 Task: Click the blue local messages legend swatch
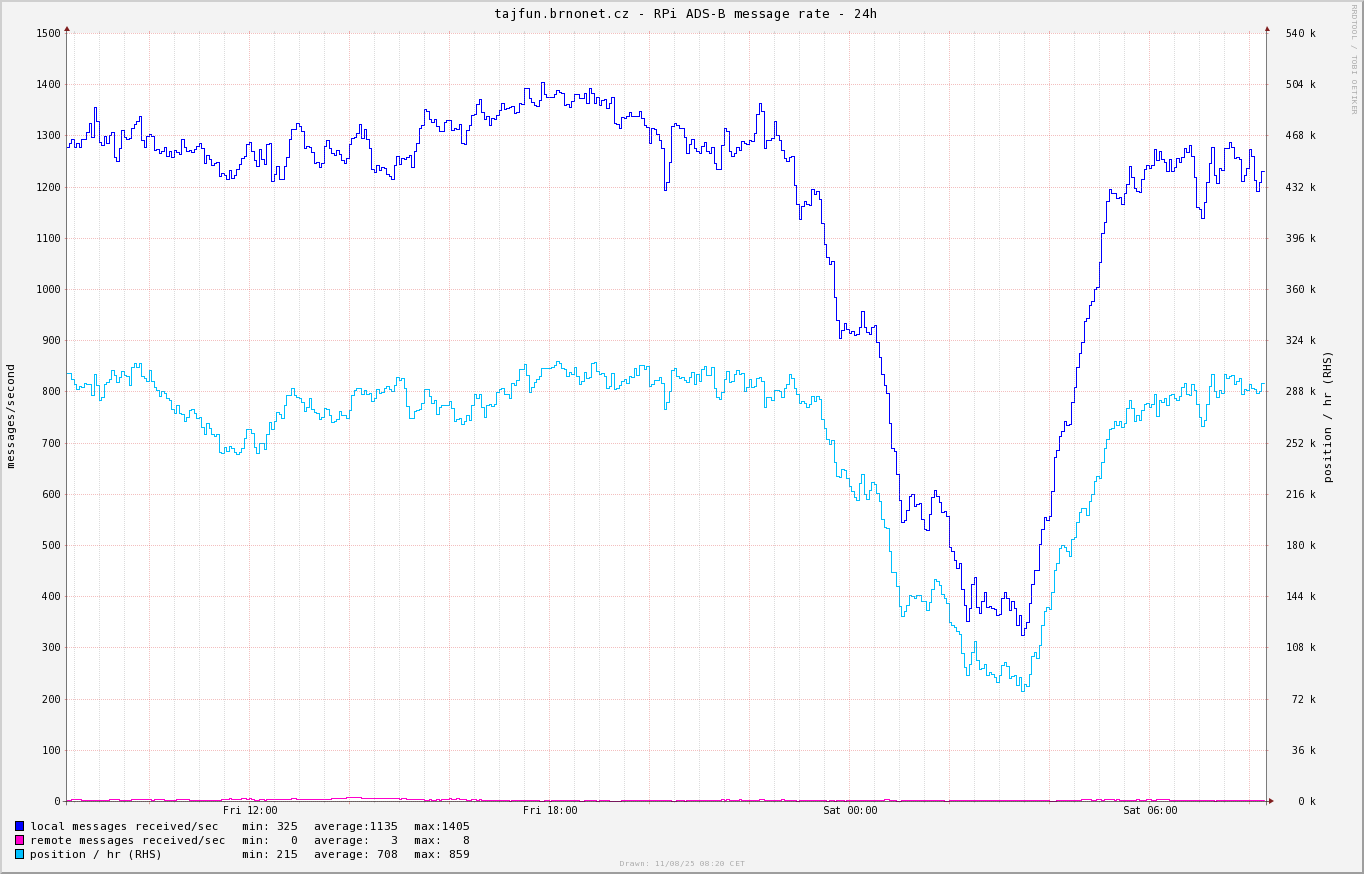click(19, 826)
